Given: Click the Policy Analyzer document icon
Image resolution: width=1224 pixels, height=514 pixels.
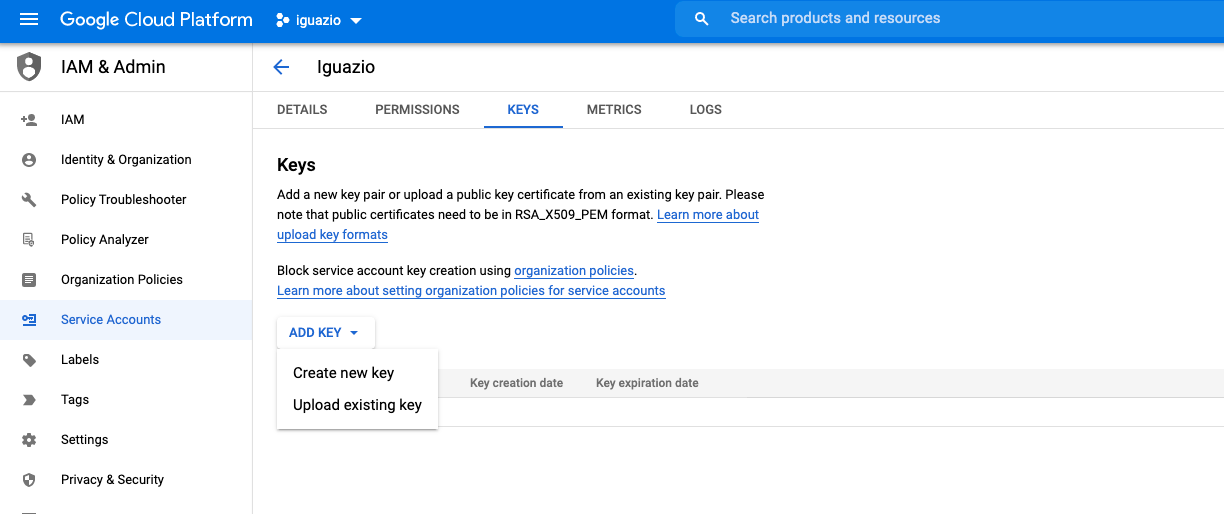Looking at the screenshot, I should (x=29, y=240).
